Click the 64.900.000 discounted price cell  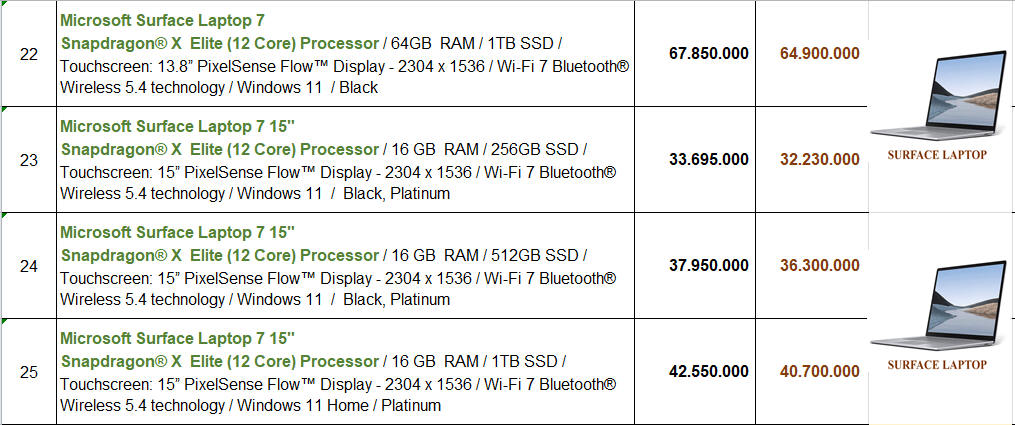pyautogui.click(x=812, y=54)
